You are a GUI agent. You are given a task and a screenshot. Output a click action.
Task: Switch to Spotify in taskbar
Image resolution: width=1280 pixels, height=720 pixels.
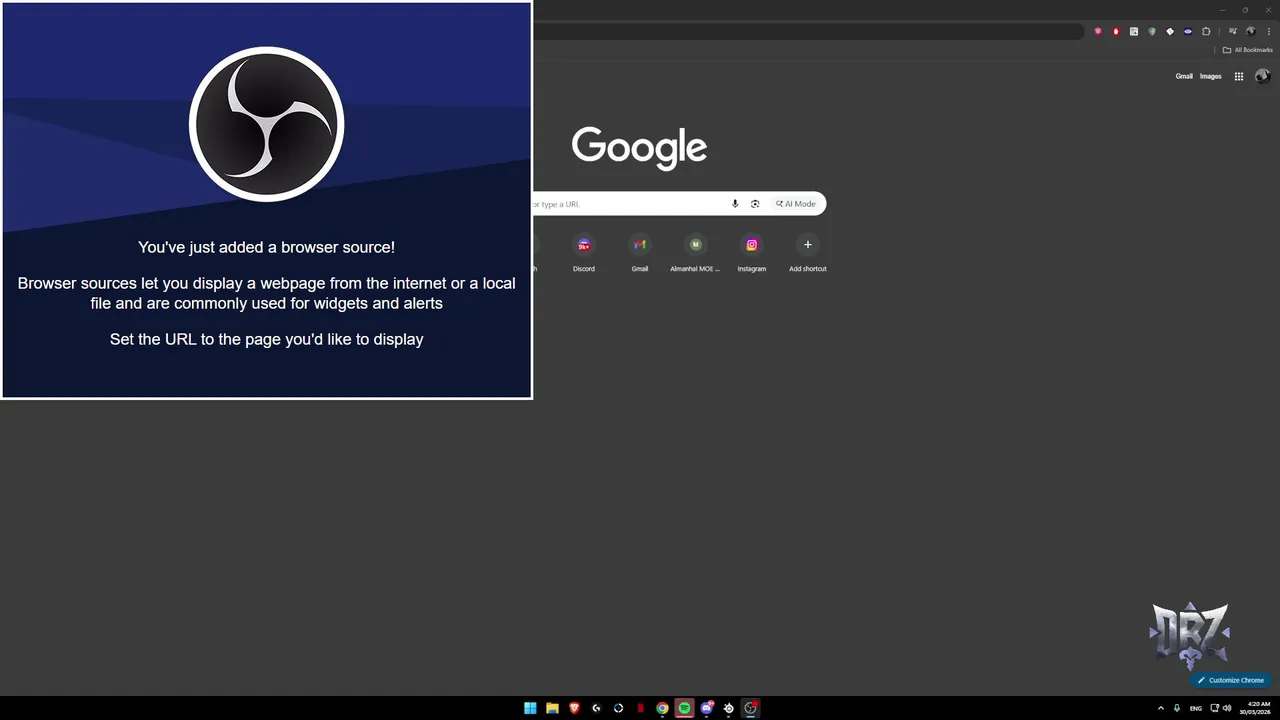tap(684, 708)
